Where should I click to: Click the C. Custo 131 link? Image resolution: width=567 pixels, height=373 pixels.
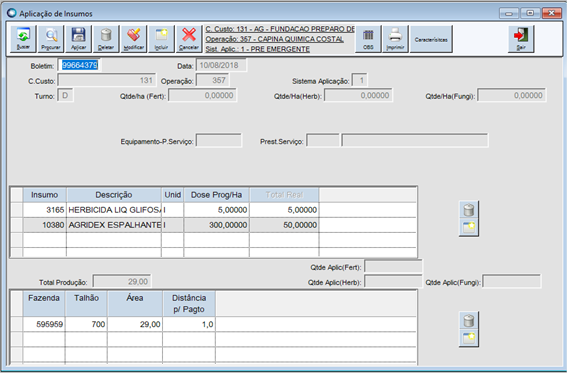pos(280,29)
